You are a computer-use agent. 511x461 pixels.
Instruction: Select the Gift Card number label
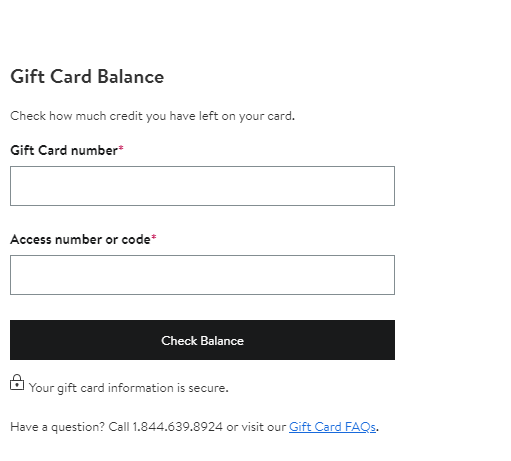pos(64,151)
